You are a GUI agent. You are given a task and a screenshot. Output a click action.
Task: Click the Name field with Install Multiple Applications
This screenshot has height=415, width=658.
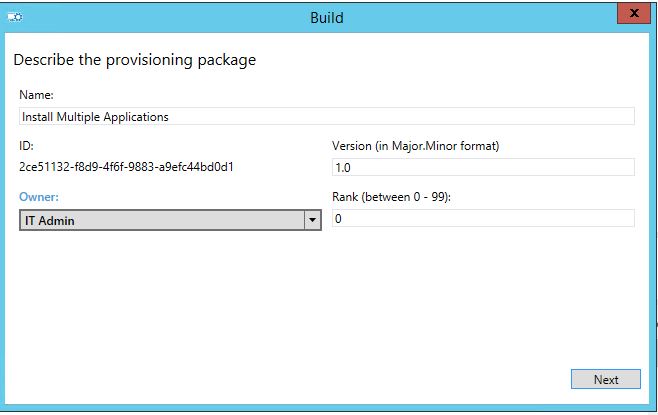[x=326, y=116]
